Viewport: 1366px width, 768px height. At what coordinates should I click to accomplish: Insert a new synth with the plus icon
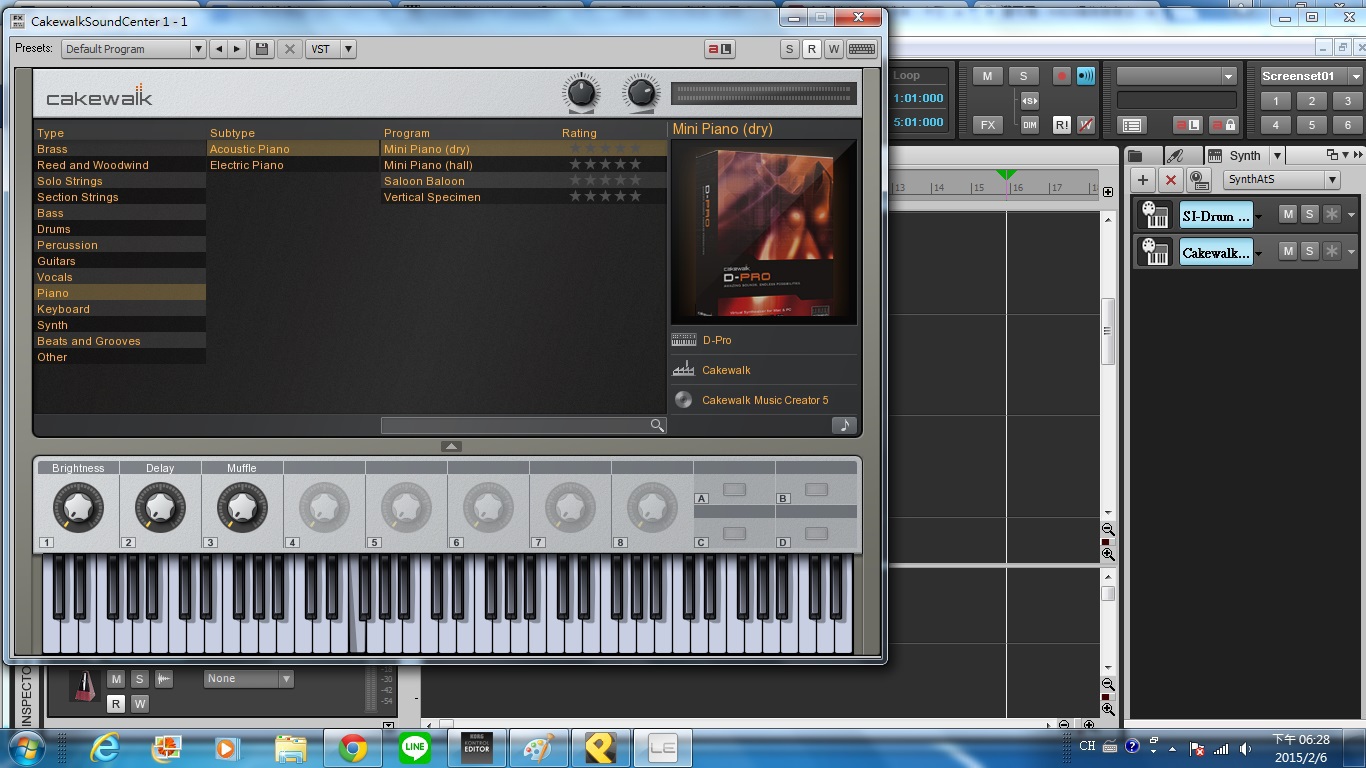pyautogui.click(x=1143, y=180)
